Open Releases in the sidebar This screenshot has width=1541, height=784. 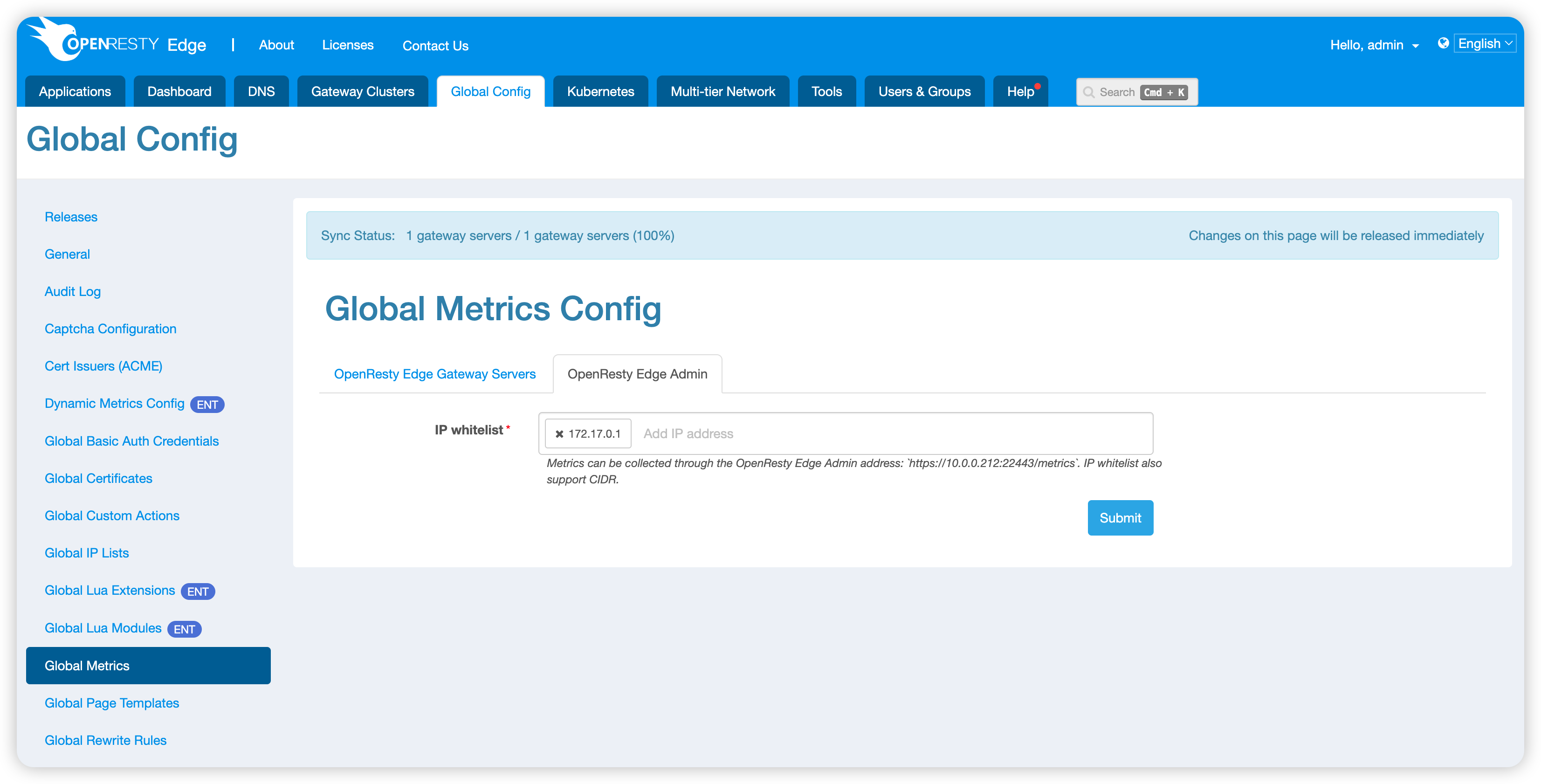coord(70,217)
